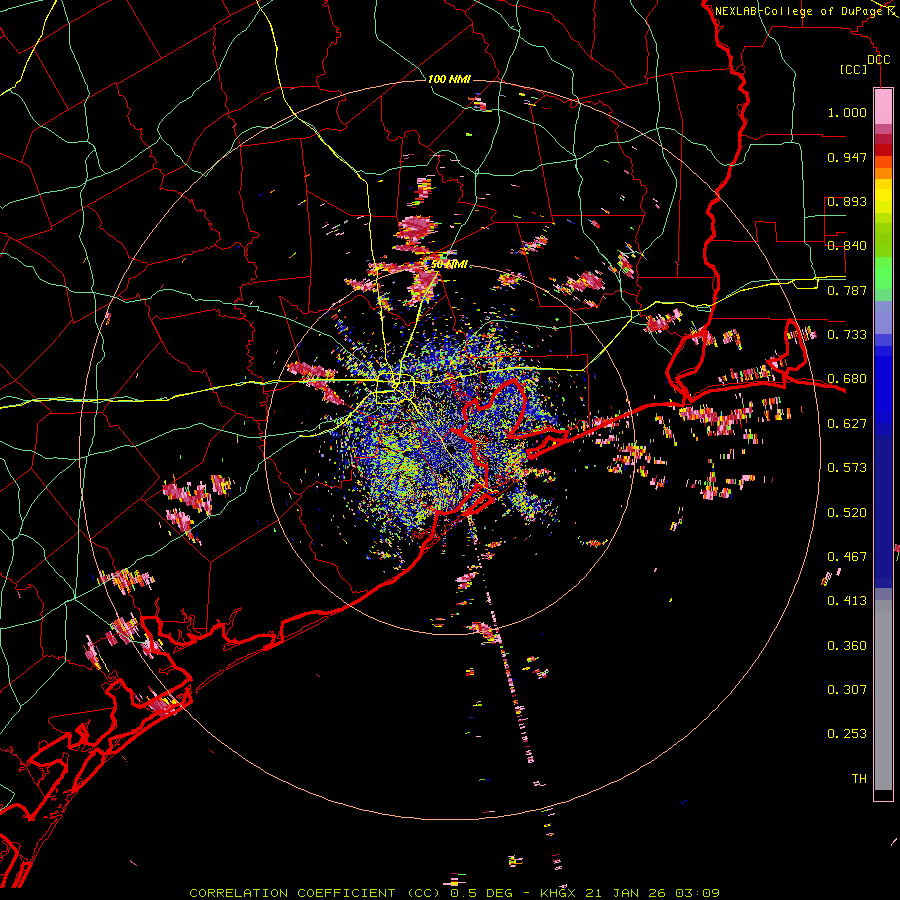Click the 0.573 legend value

click(847, 468)
